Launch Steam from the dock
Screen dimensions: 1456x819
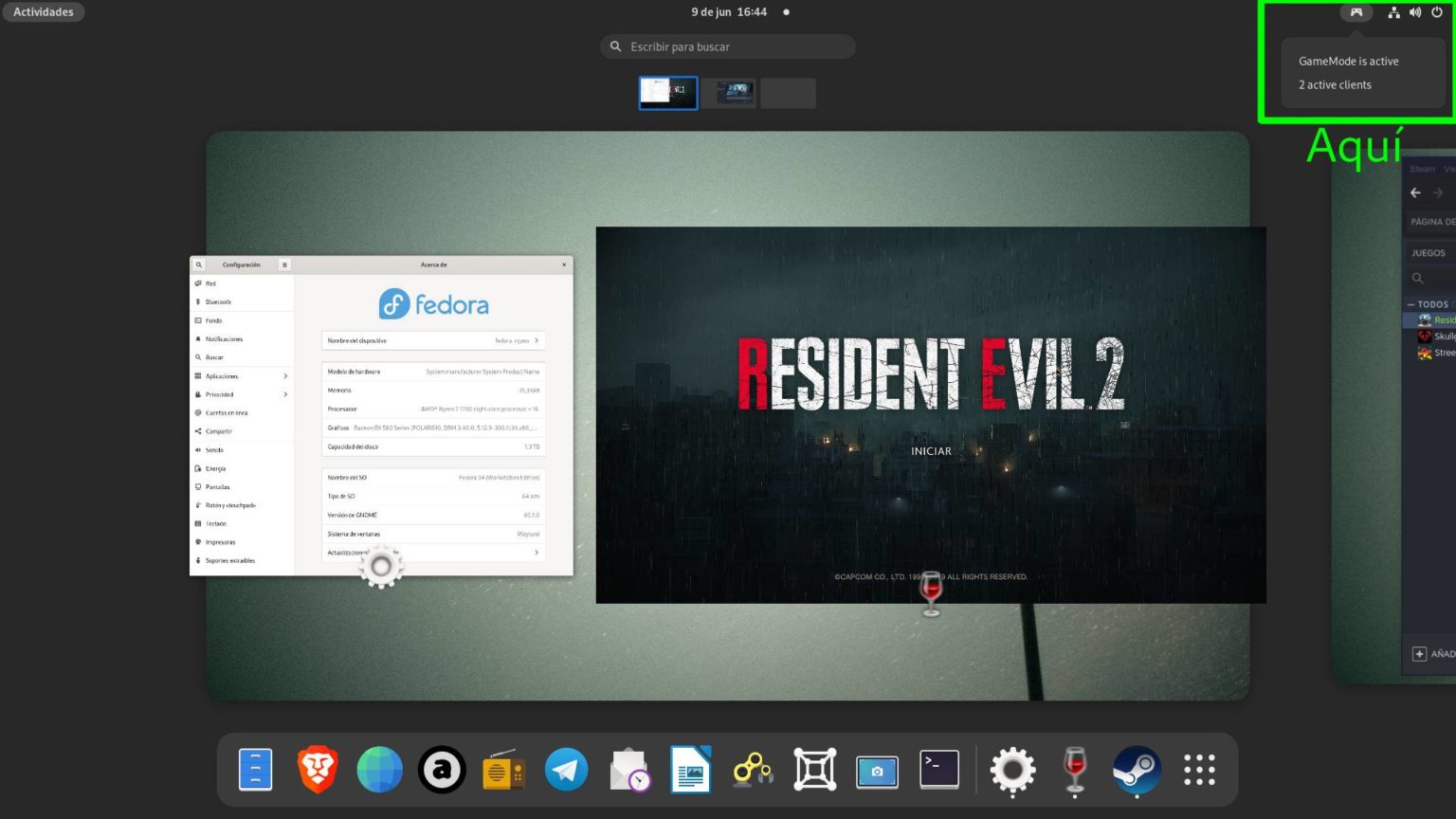point(1137,770)
